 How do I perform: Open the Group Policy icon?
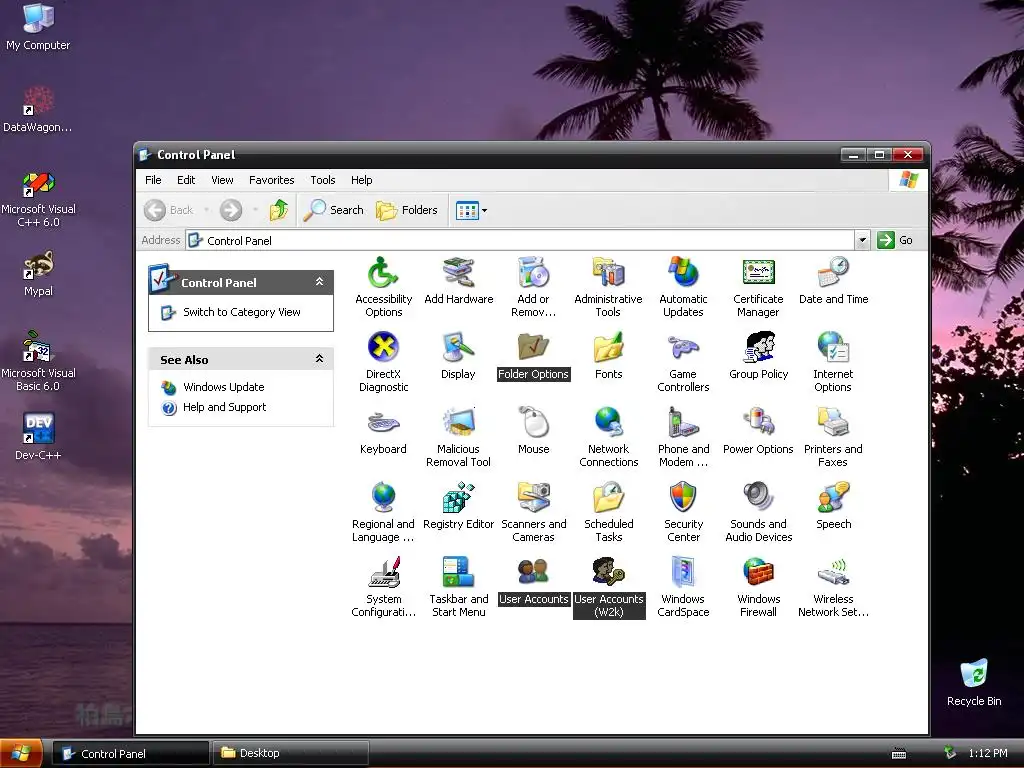tap(758, 356)
